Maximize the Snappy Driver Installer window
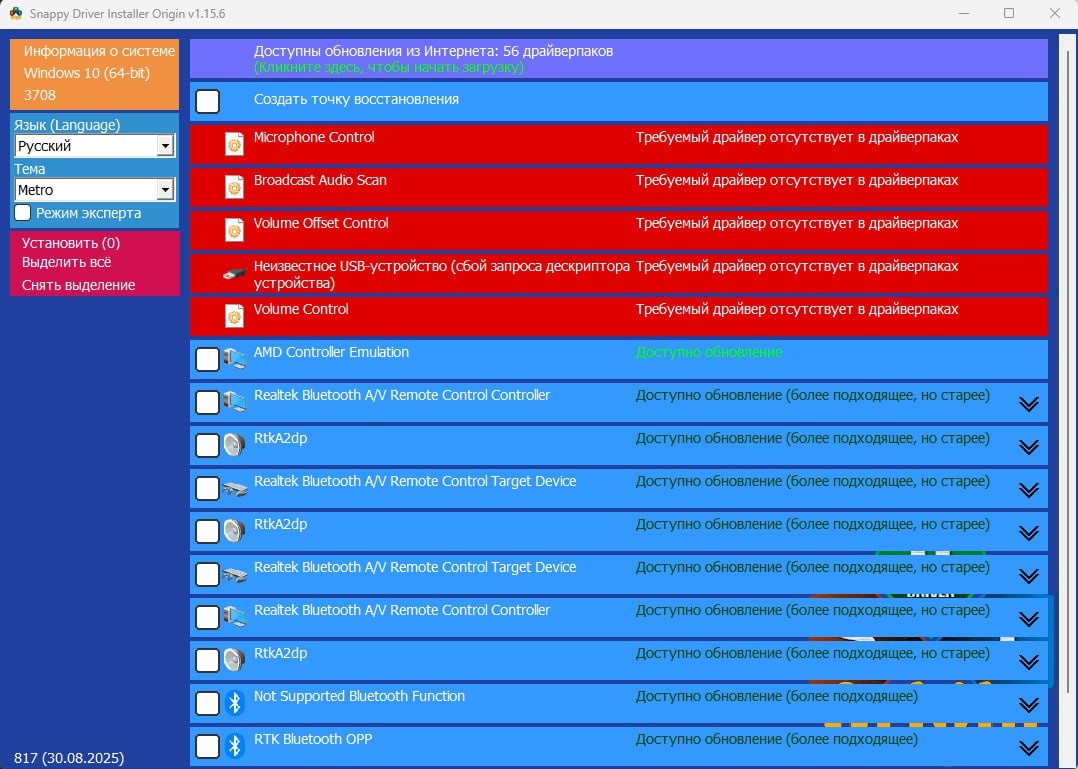 click(1009, 14)
